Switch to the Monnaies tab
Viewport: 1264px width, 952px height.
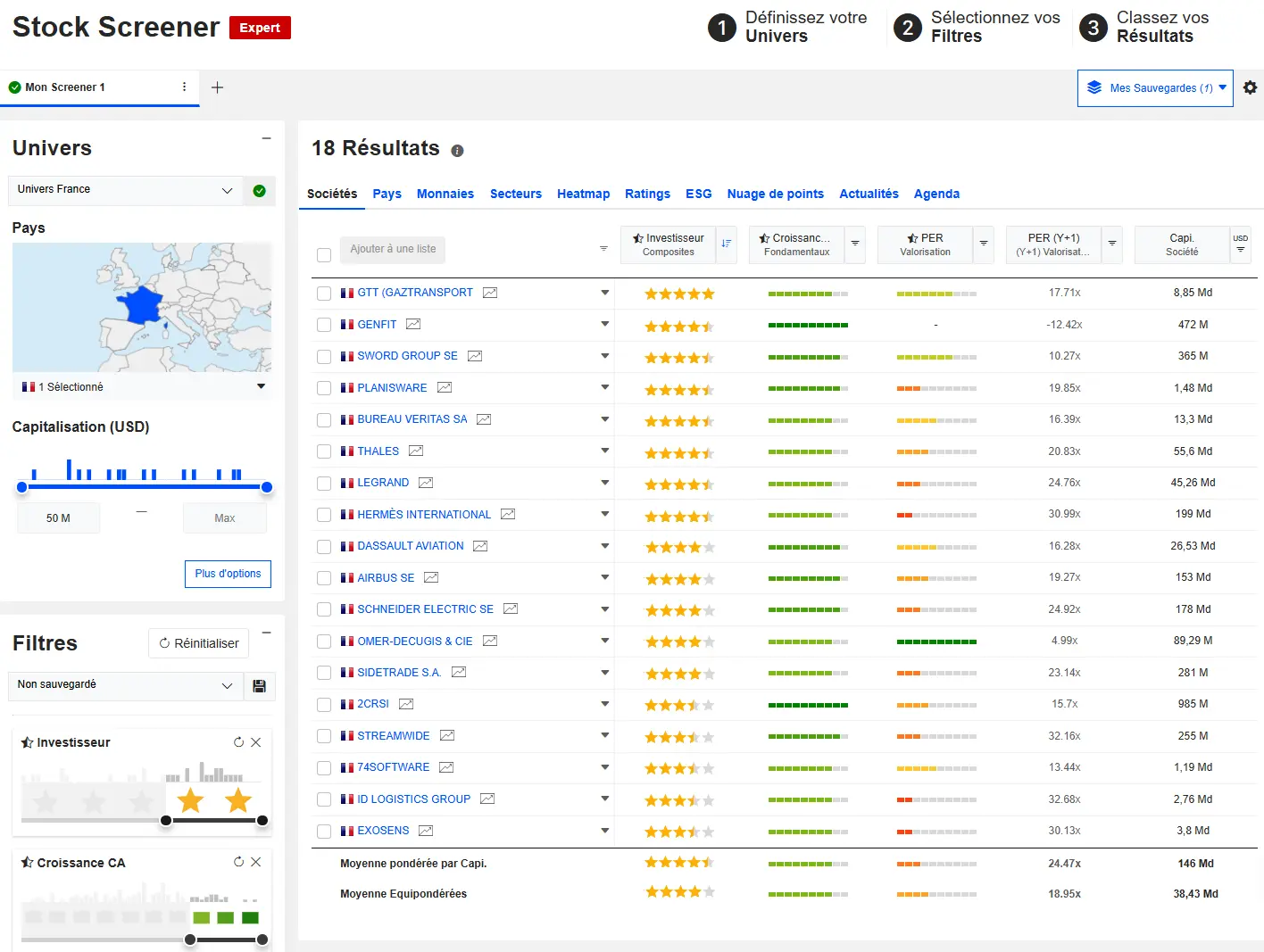445,194
